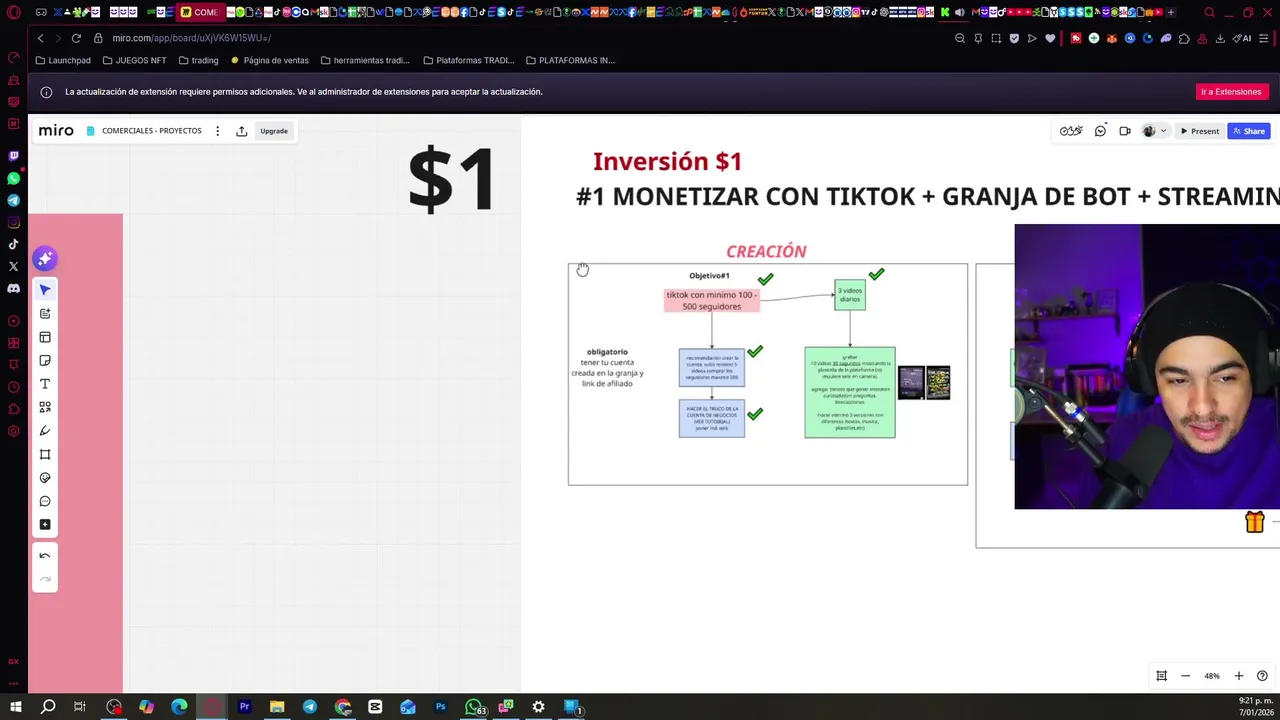This screenshot has width=1280, height=720.
Task: Select the pink tiktok con minimo 100-500 seguidores note
Action: (712, 301)
